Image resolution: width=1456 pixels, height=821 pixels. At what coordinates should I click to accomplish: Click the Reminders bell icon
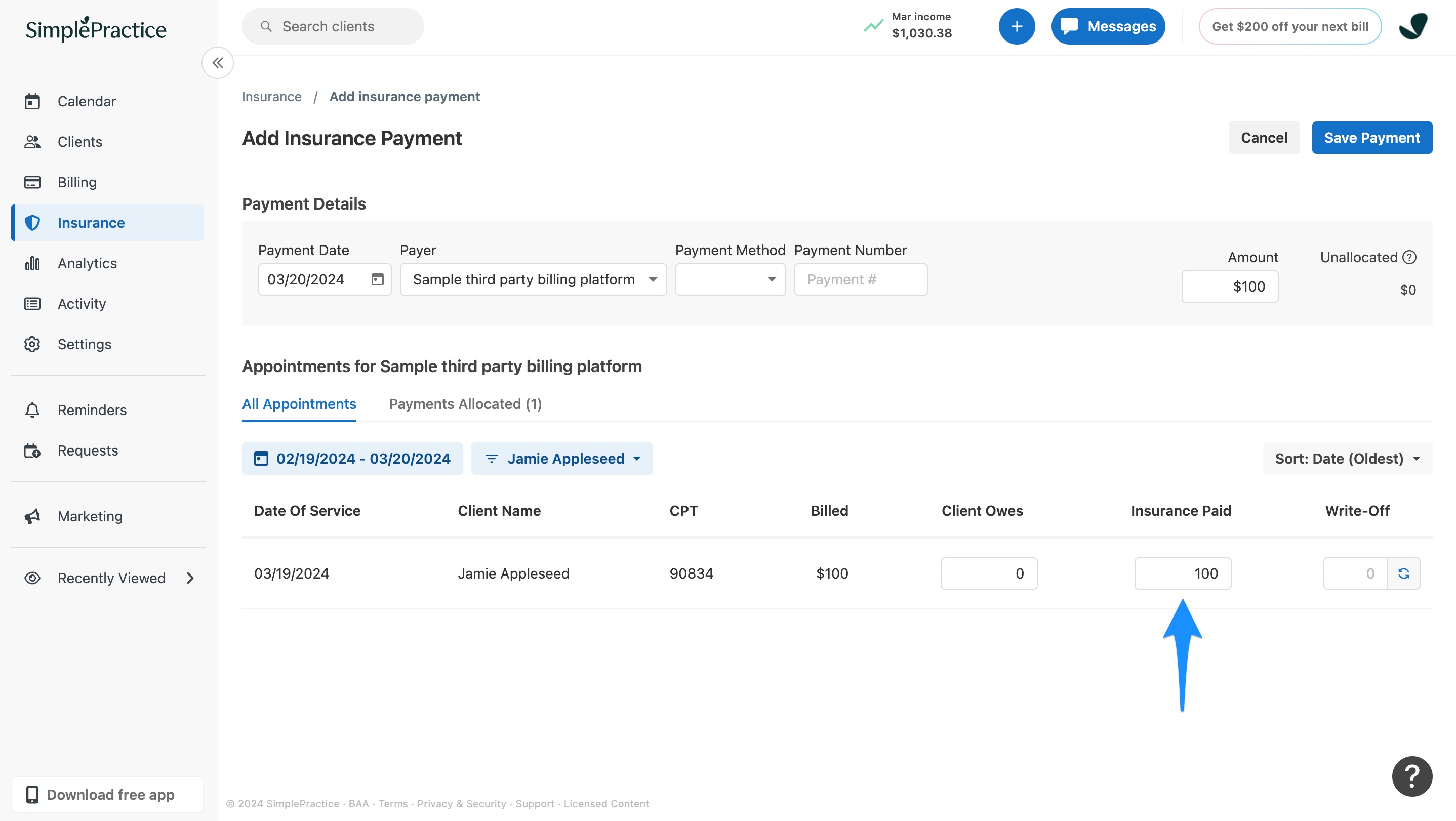[x=32, y=409]
